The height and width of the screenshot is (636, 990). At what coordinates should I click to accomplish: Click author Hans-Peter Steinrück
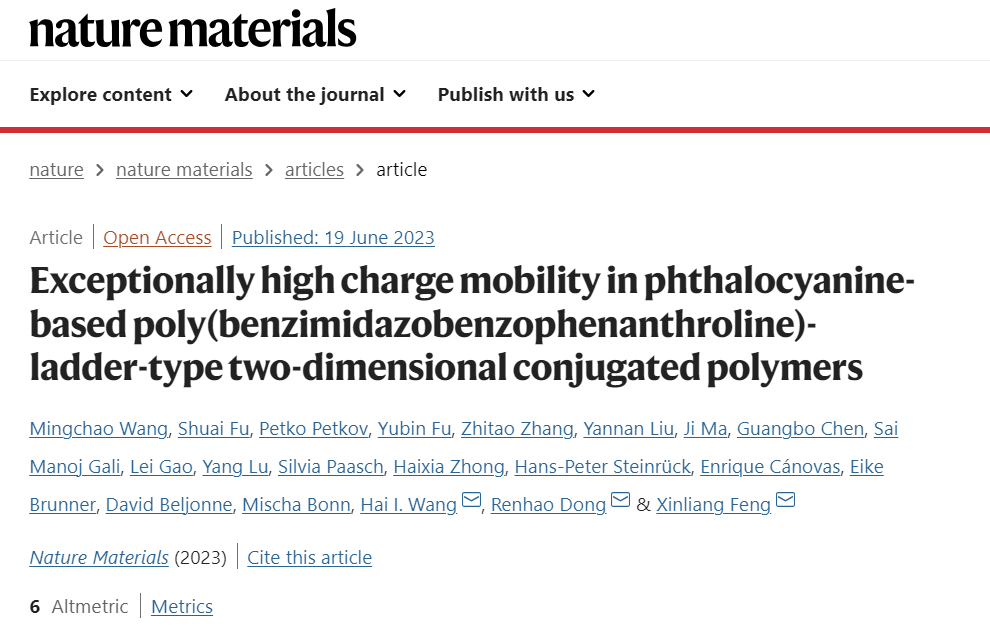(602, 467)
